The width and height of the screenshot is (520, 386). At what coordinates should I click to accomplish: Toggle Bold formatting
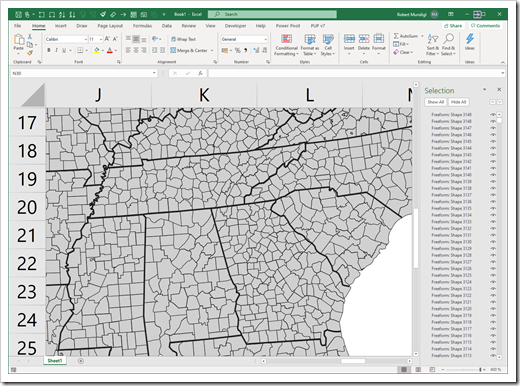(49, 50)
